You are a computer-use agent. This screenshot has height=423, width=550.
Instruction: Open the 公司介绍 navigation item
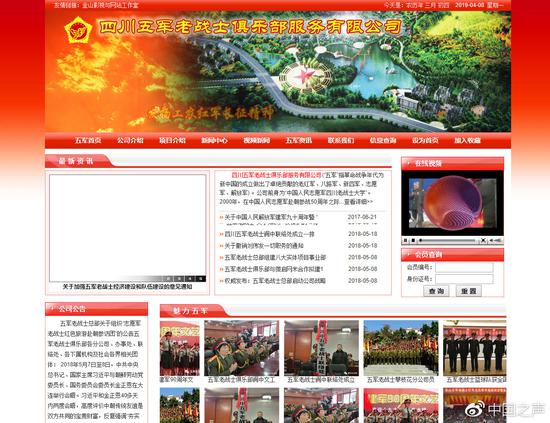coord(130,140)
